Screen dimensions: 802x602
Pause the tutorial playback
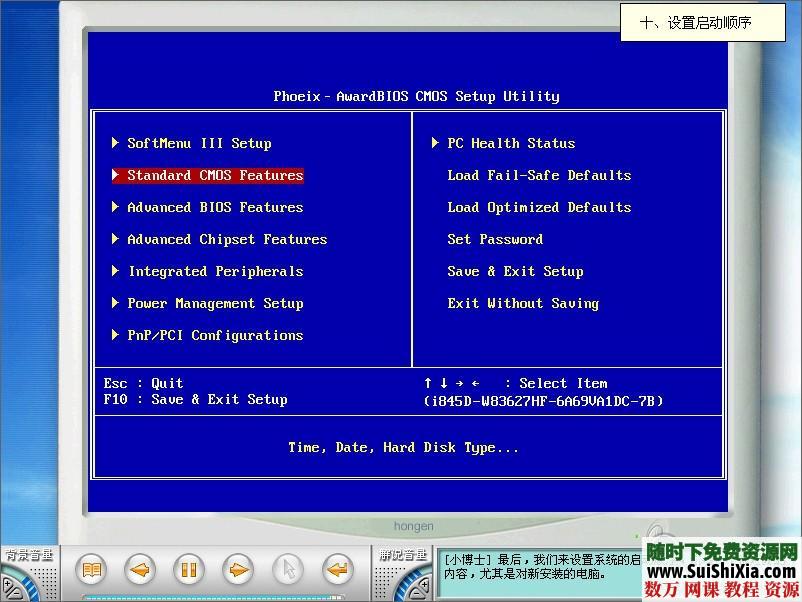click(x=189, y=570)
